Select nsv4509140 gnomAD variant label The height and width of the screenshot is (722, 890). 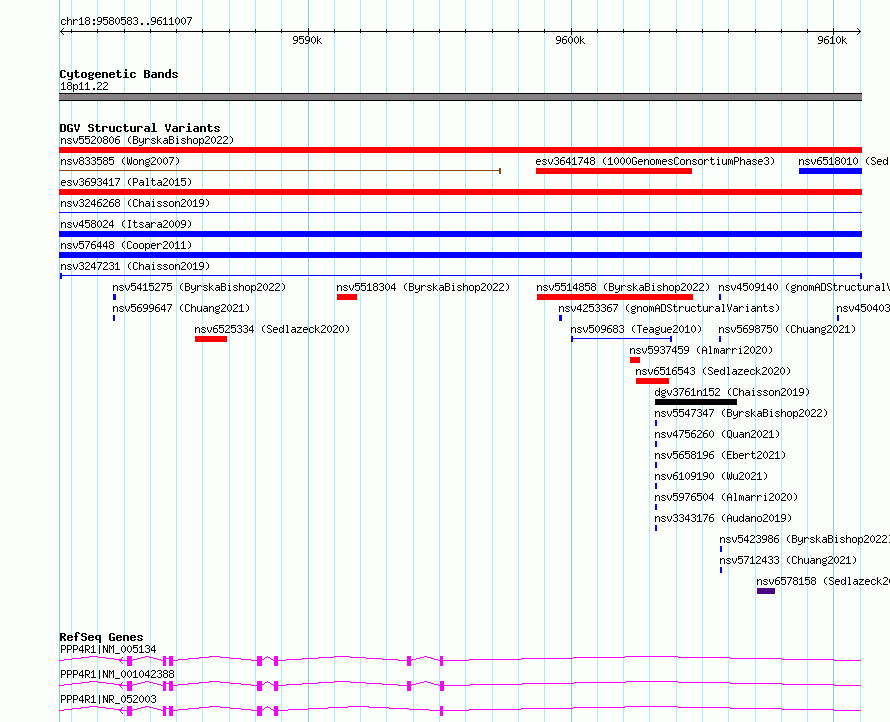coord(804,287)
